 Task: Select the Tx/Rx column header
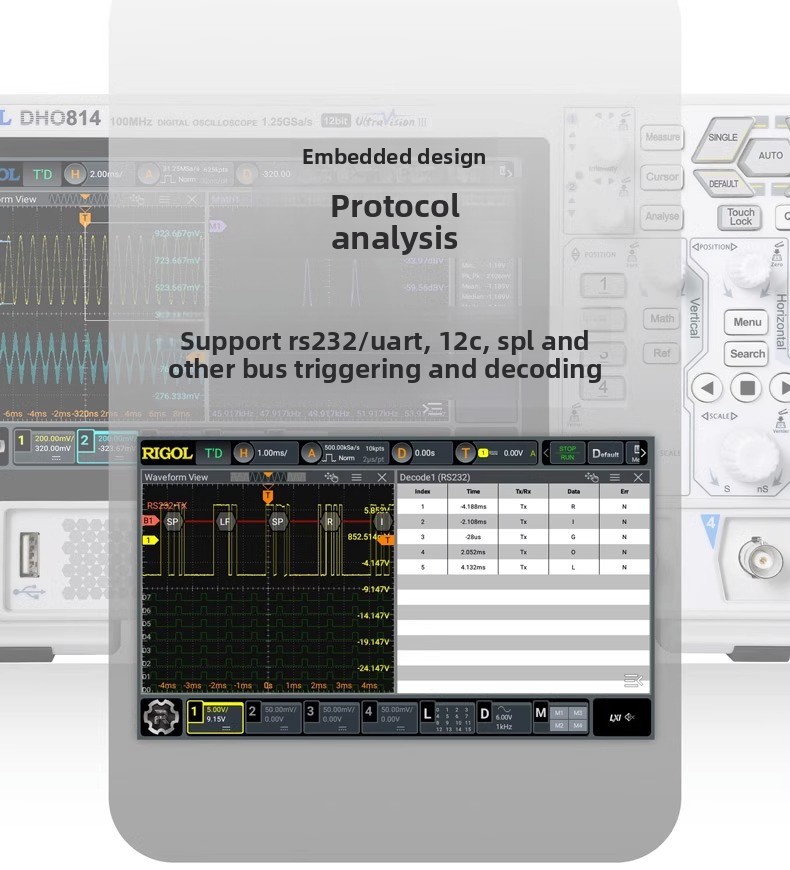click(523, 492)
